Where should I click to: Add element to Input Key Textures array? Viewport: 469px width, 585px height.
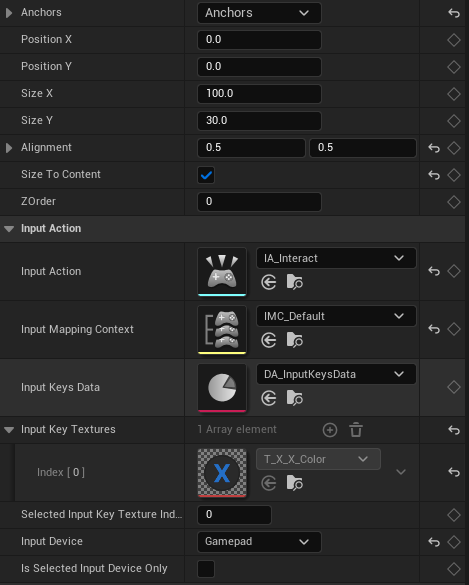pos(330,430)
